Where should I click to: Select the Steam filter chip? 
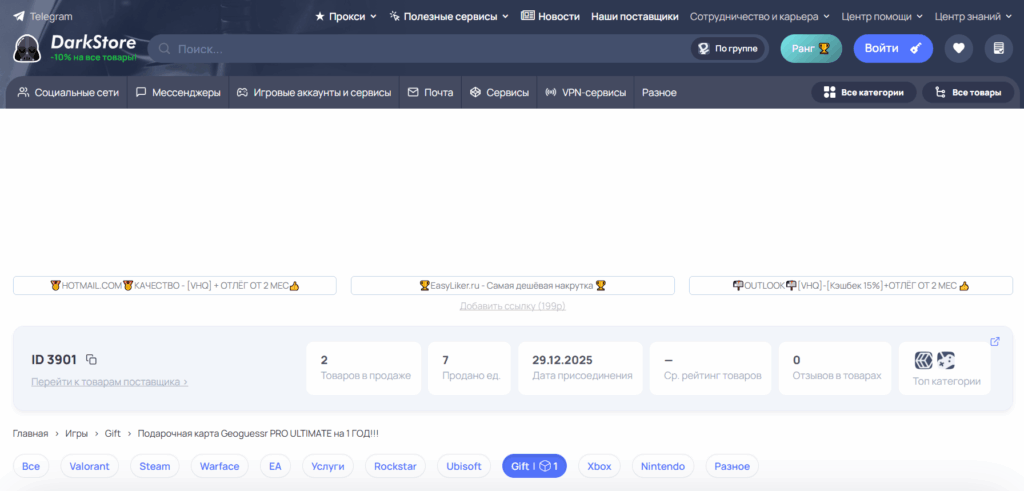pyautogui.click(x=155, y=466)
